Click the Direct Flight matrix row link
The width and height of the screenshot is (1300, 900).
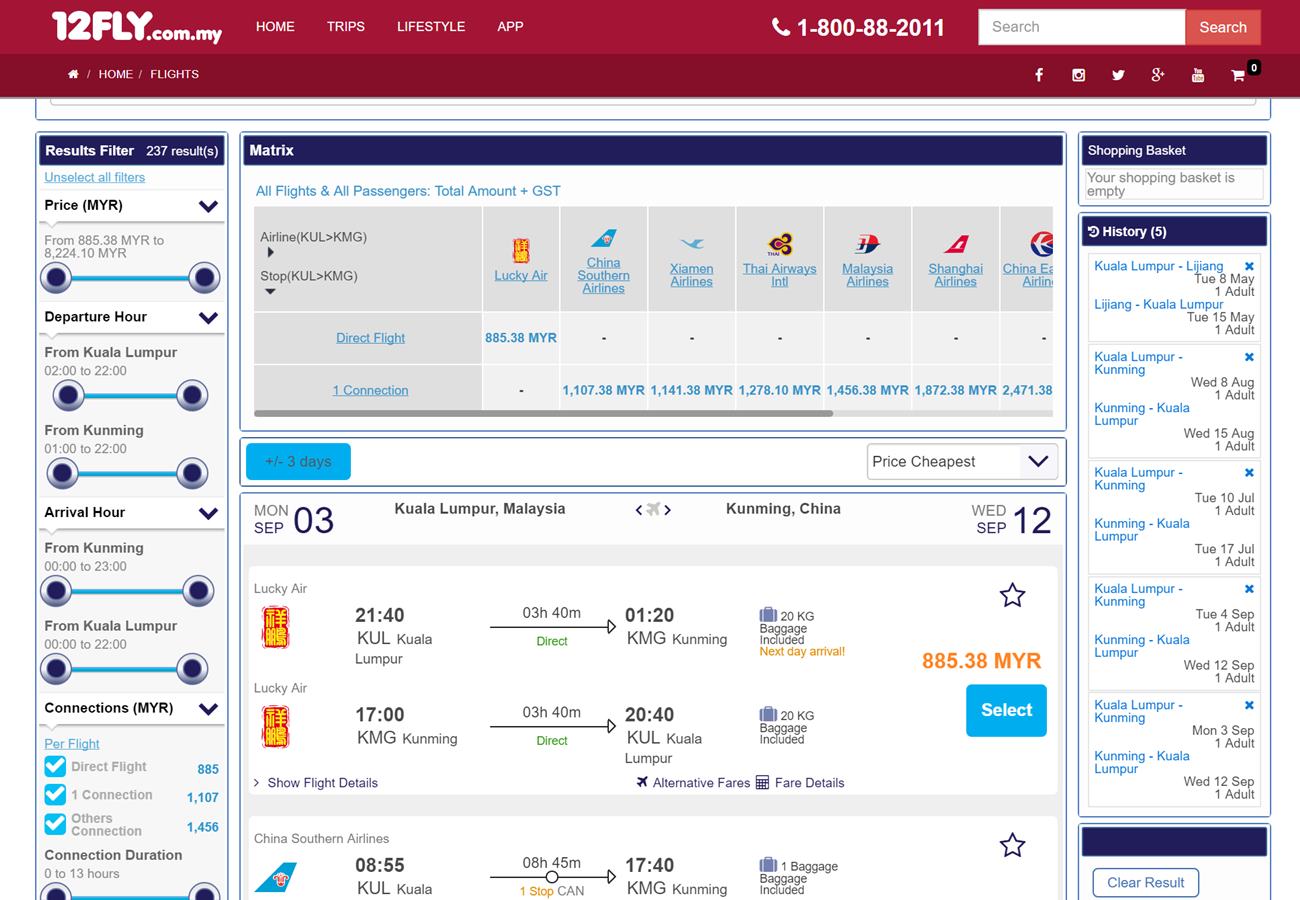(x=370, y=338)
